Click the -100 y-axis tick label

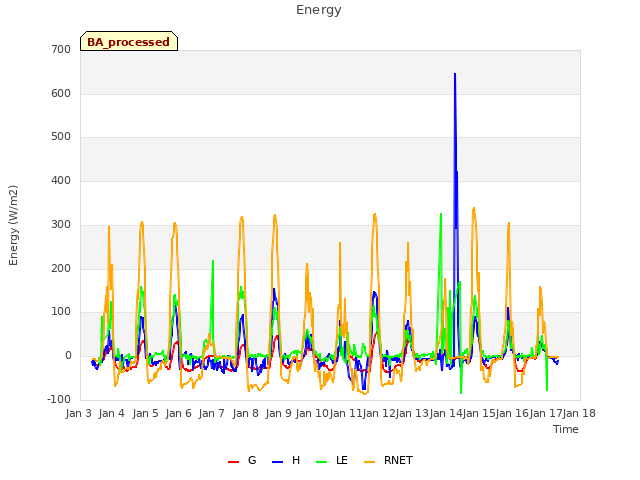[59, 400]
